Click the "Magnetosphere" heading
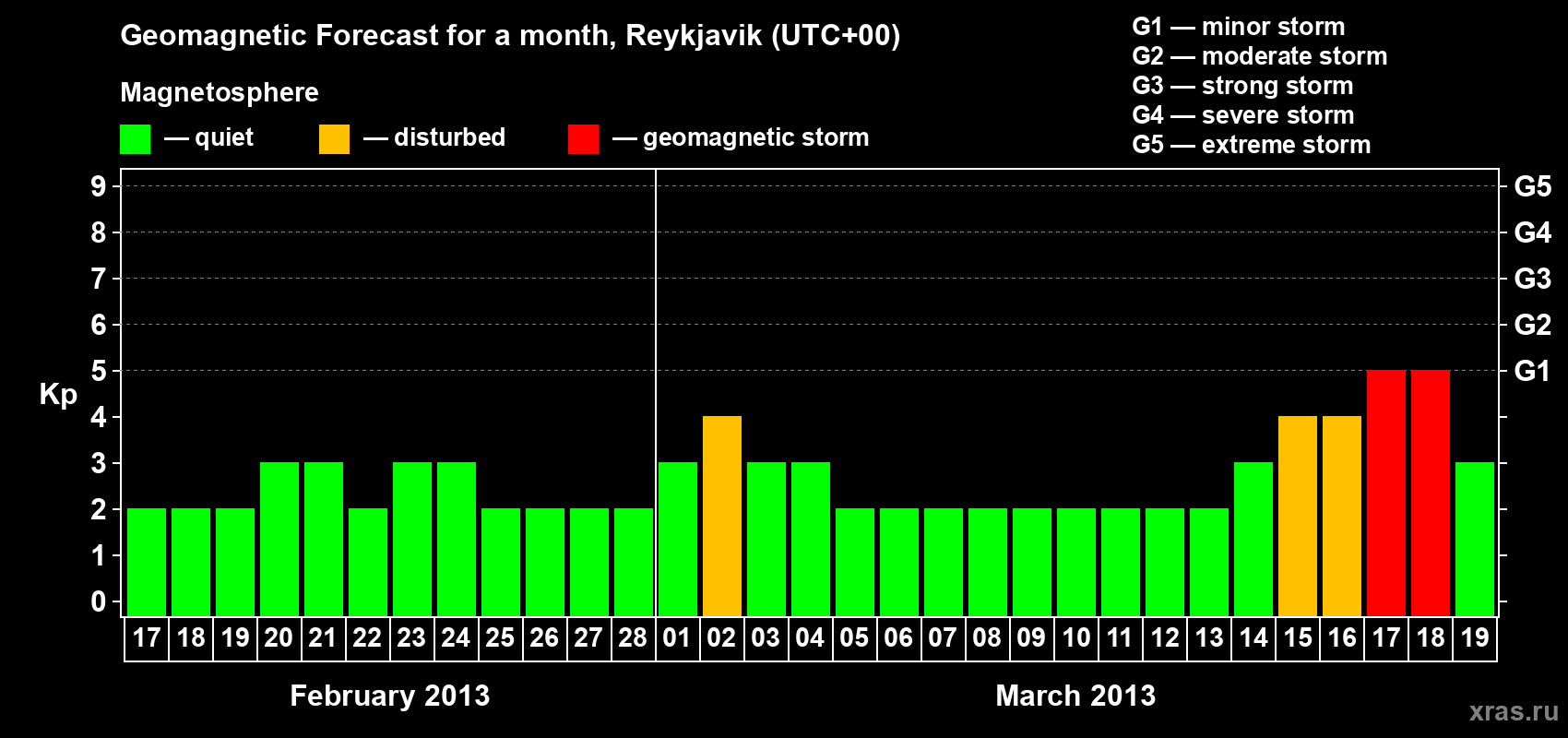The width and height of the screenshot is (1568, 738). tap(220, 92)
